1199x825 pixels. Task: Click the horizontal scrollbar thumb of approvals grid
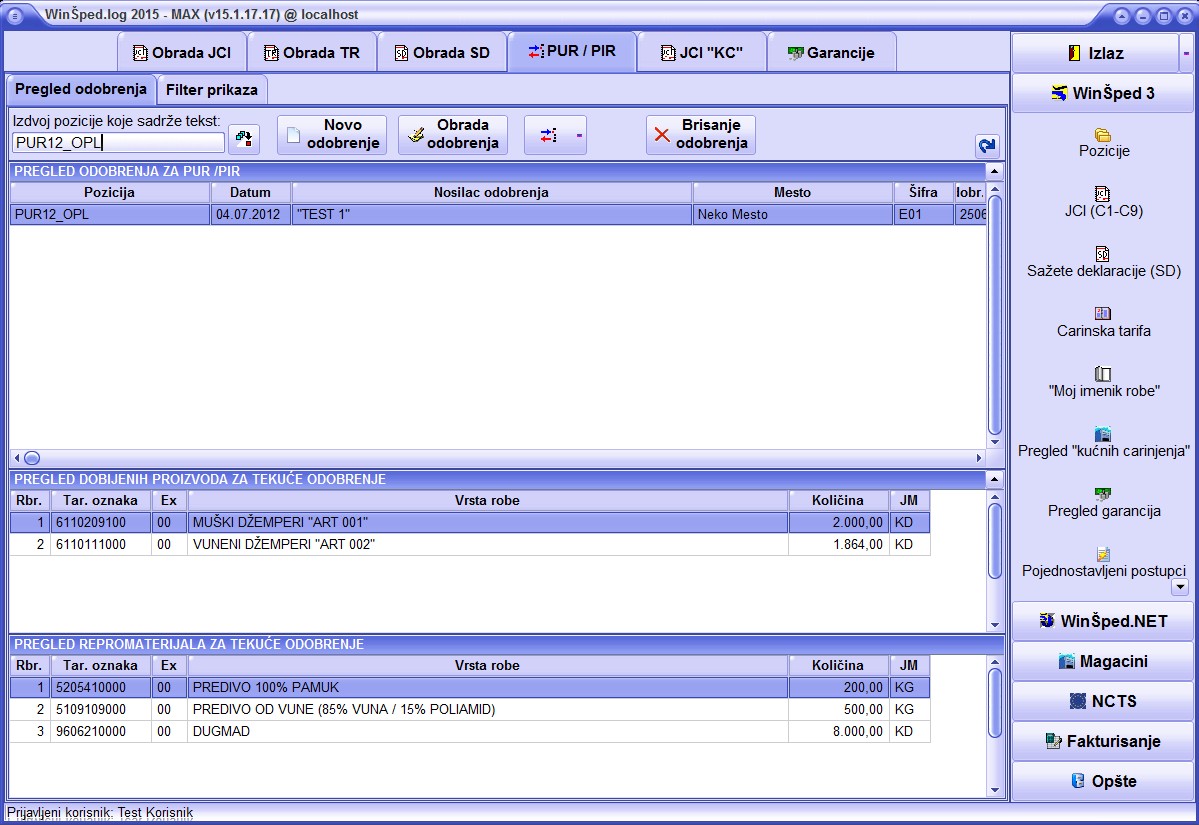click(31, 458)
